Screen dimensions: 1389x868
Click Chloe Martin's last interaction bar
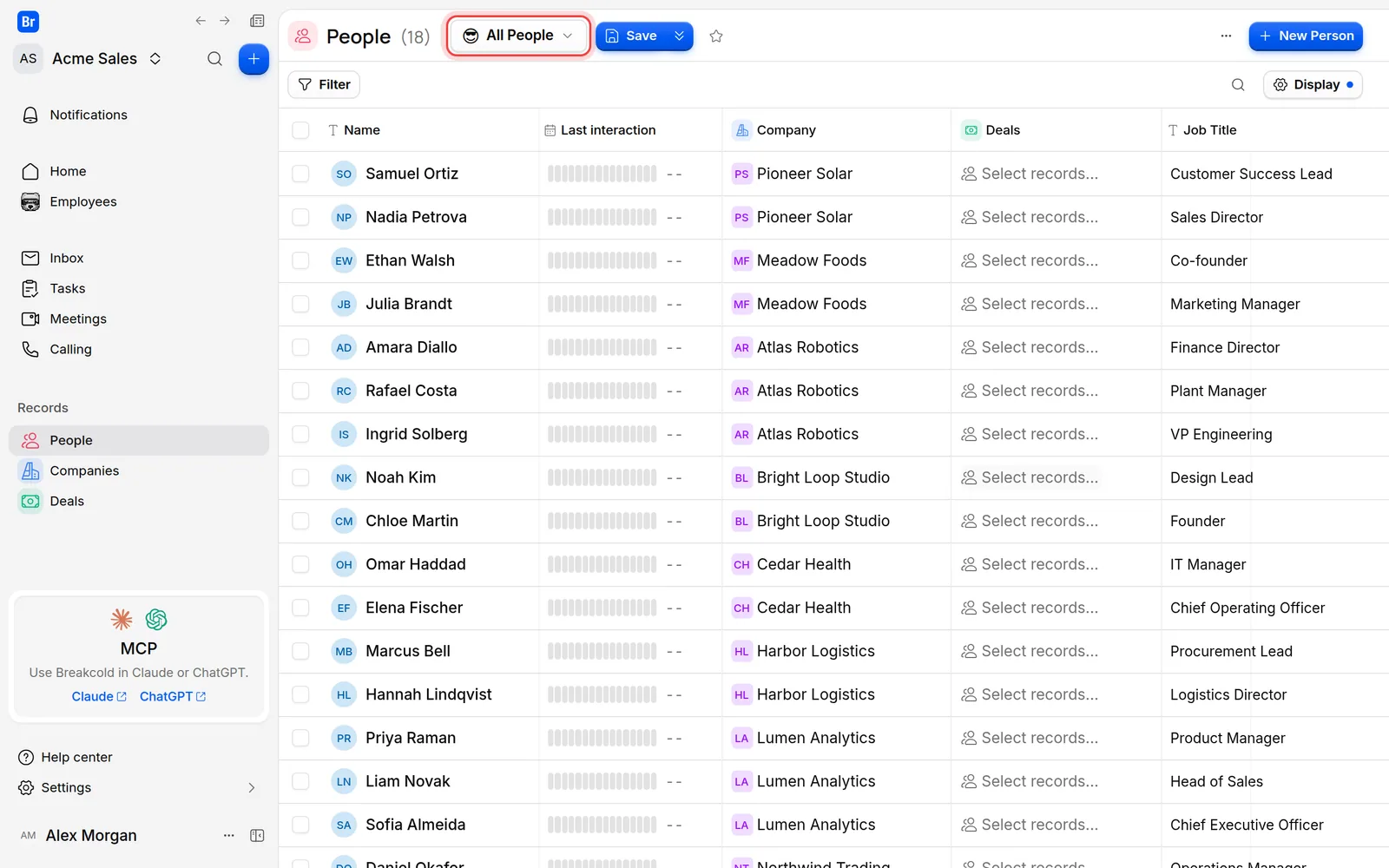click(x=602, y=521)
